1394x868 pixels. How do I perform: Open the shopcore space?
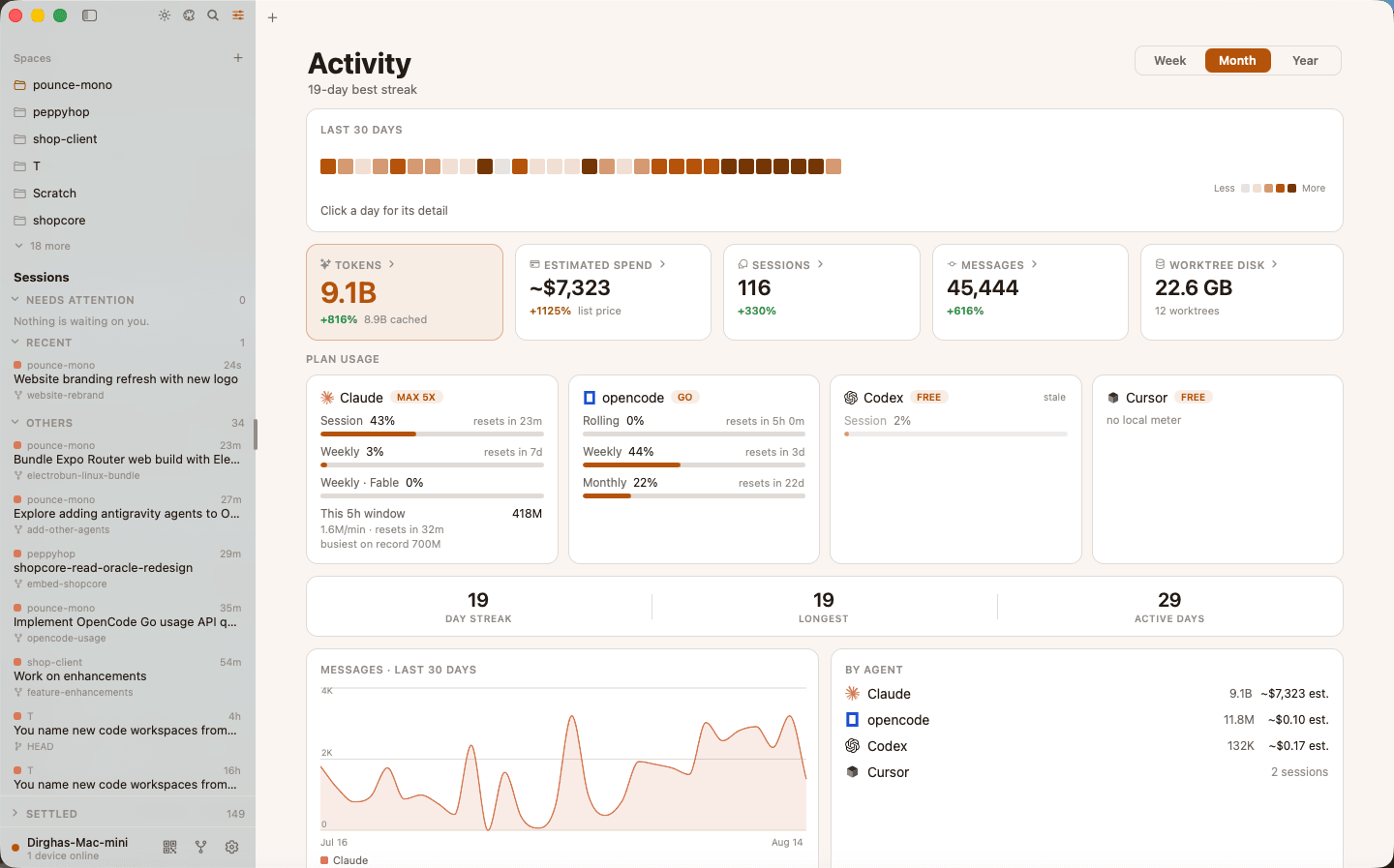(128, 221)
